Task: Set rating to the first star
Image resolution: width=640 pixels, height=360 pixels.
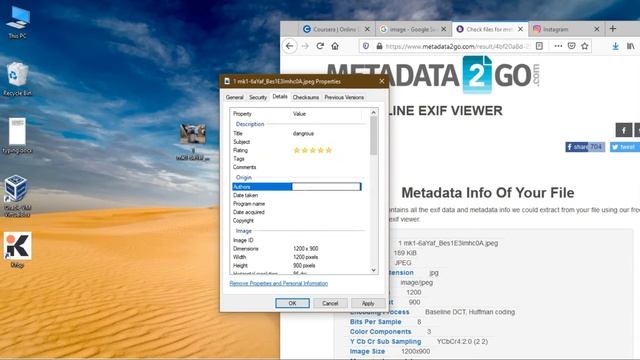Action: click(x=297, y=150)
